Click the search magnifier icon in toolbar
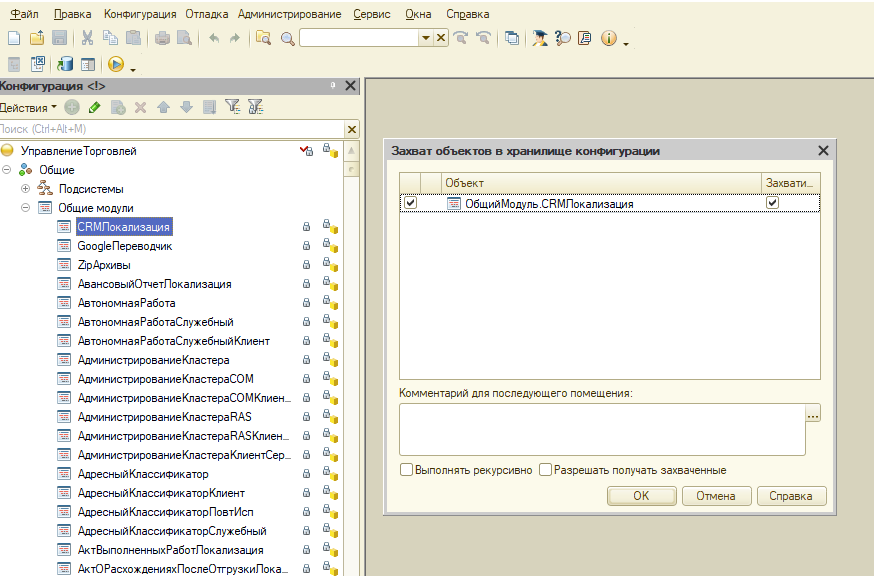Viewport: 874px width, 576px height. pos(287,38)
